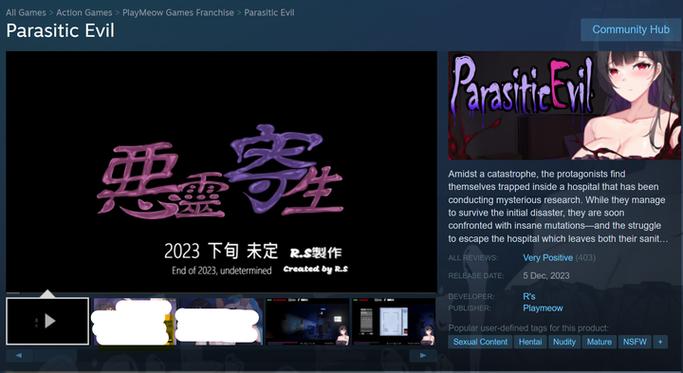The height and width of the screenshot is (373, 683).
Task: Select the Nudity tag
Action: (564, 342)
